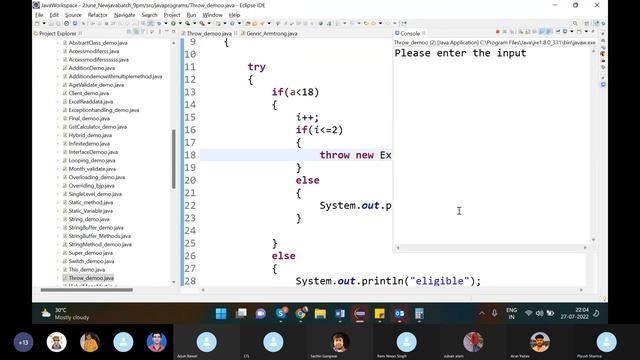Open the Run menu
Viewport: 640px width, 360px height.
pos(191,15)
